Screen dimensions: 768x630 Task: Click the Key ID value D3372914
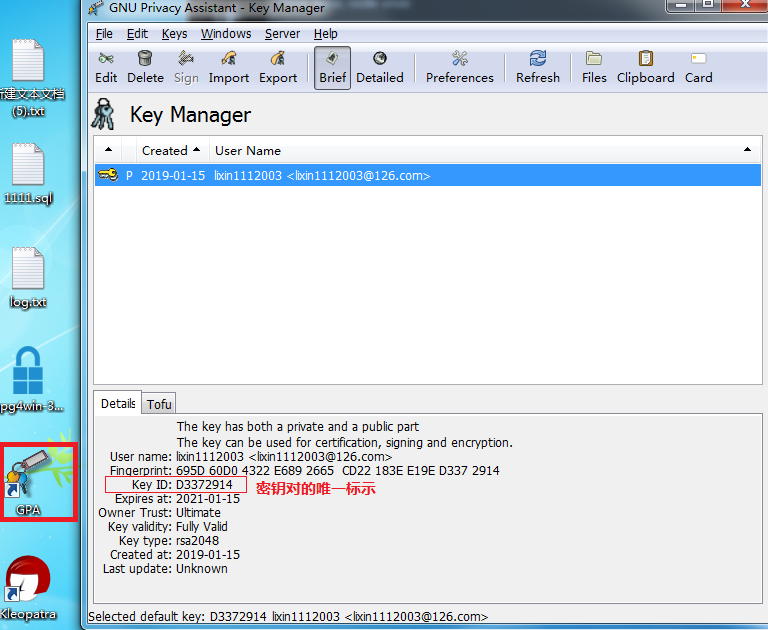[204, 485]
